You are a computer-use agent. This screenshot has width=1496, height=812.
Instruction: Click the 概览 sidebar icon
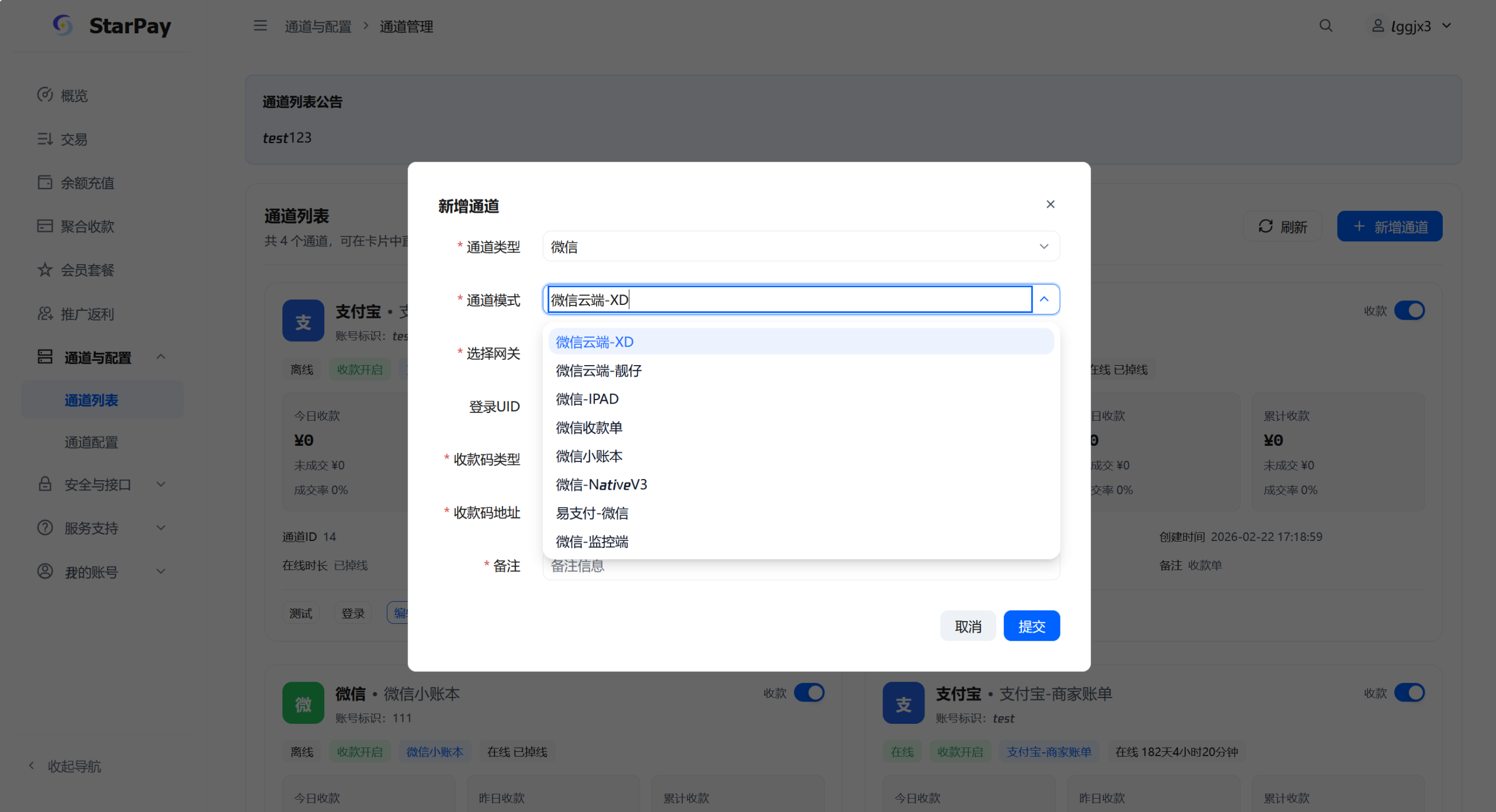tap(45, 95)
